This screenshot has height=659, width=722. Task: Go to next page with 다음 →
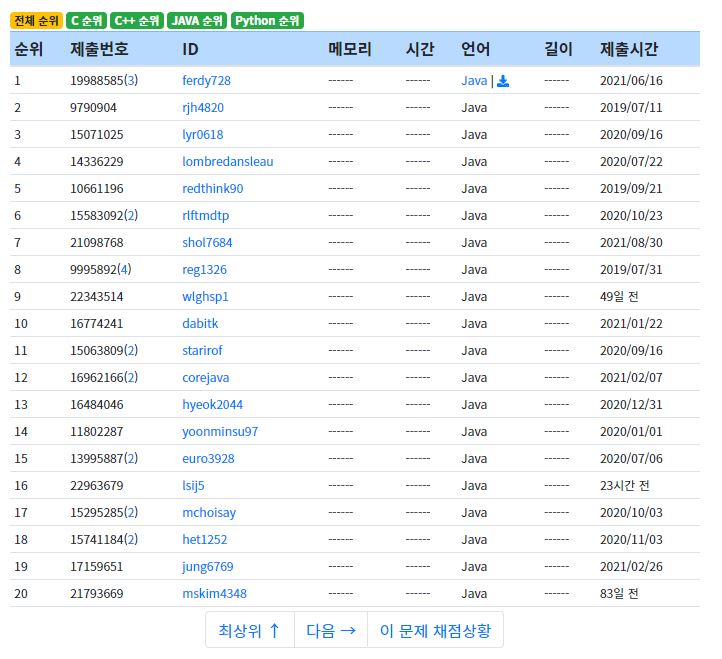(x=331, y=630)
